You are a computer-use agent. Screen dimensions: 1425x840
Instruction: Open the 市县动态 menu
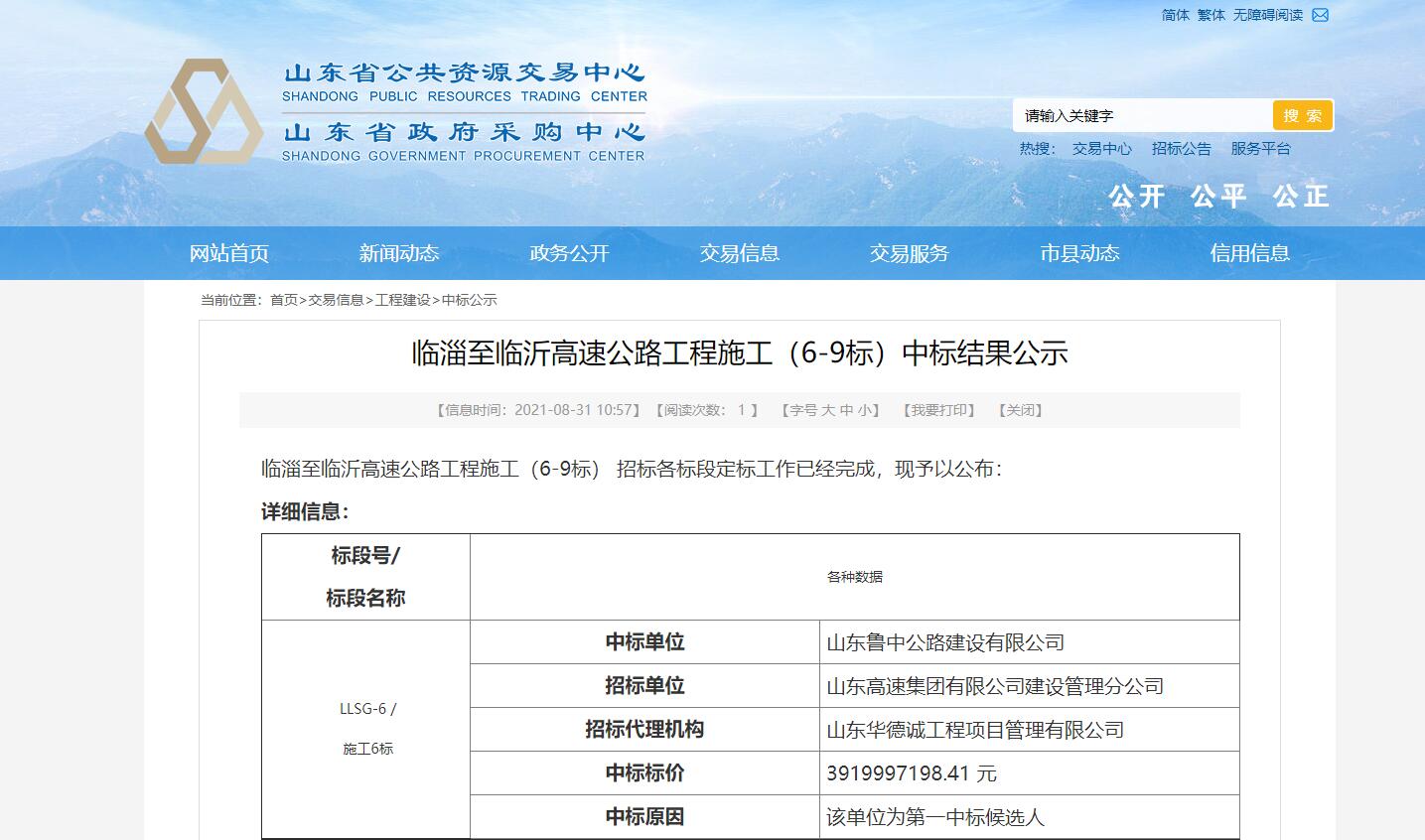[1078, 253]
